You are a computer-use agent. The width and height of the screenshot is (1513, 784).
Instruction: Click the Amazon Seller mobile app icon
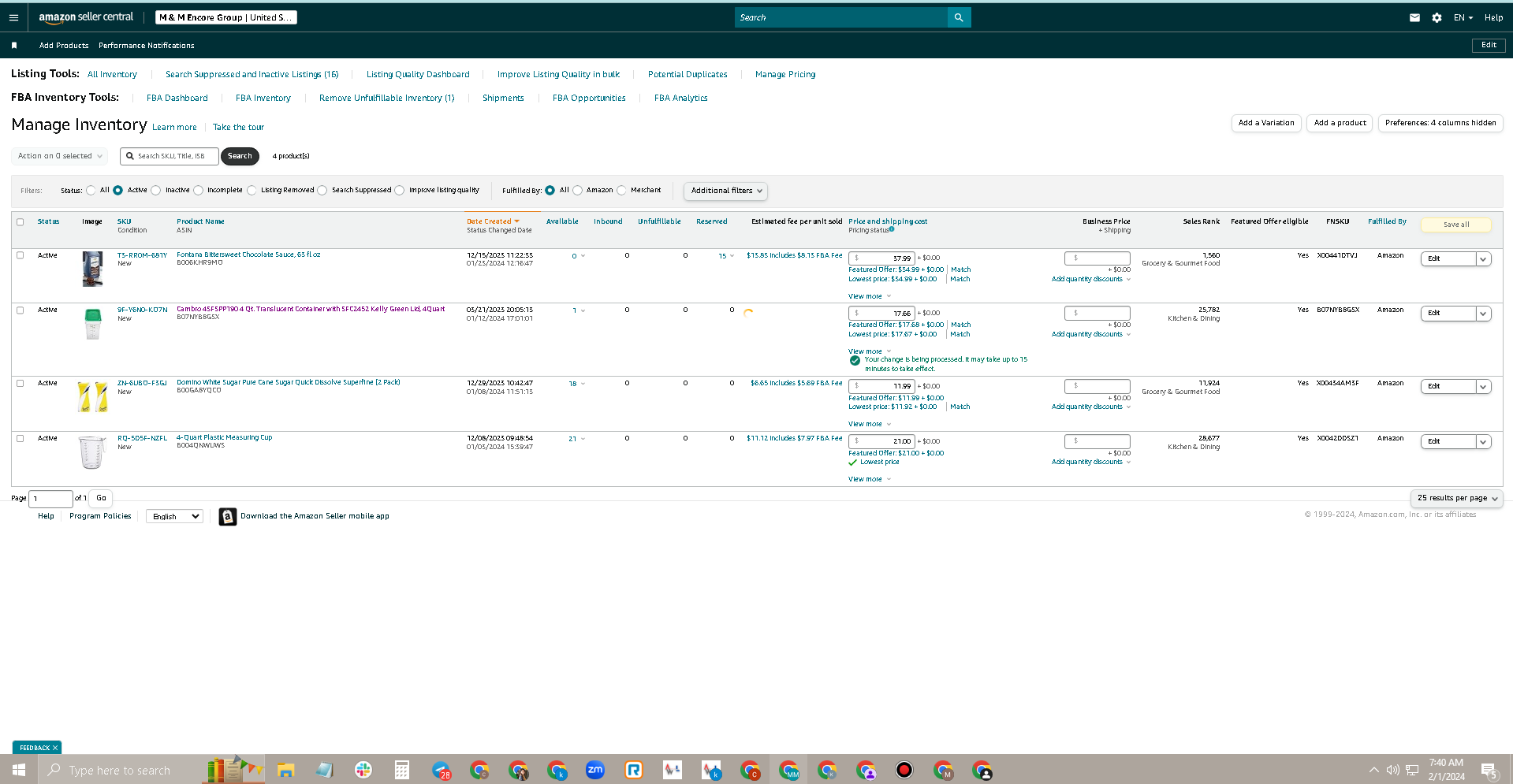point(228,516)
